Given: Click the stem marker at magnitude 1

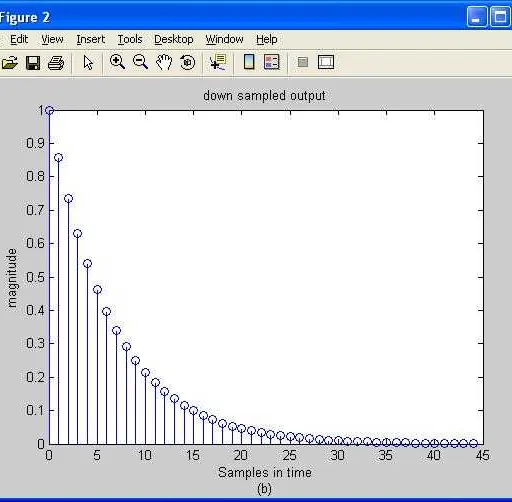Looking at the screenshot, I should 49,110.
